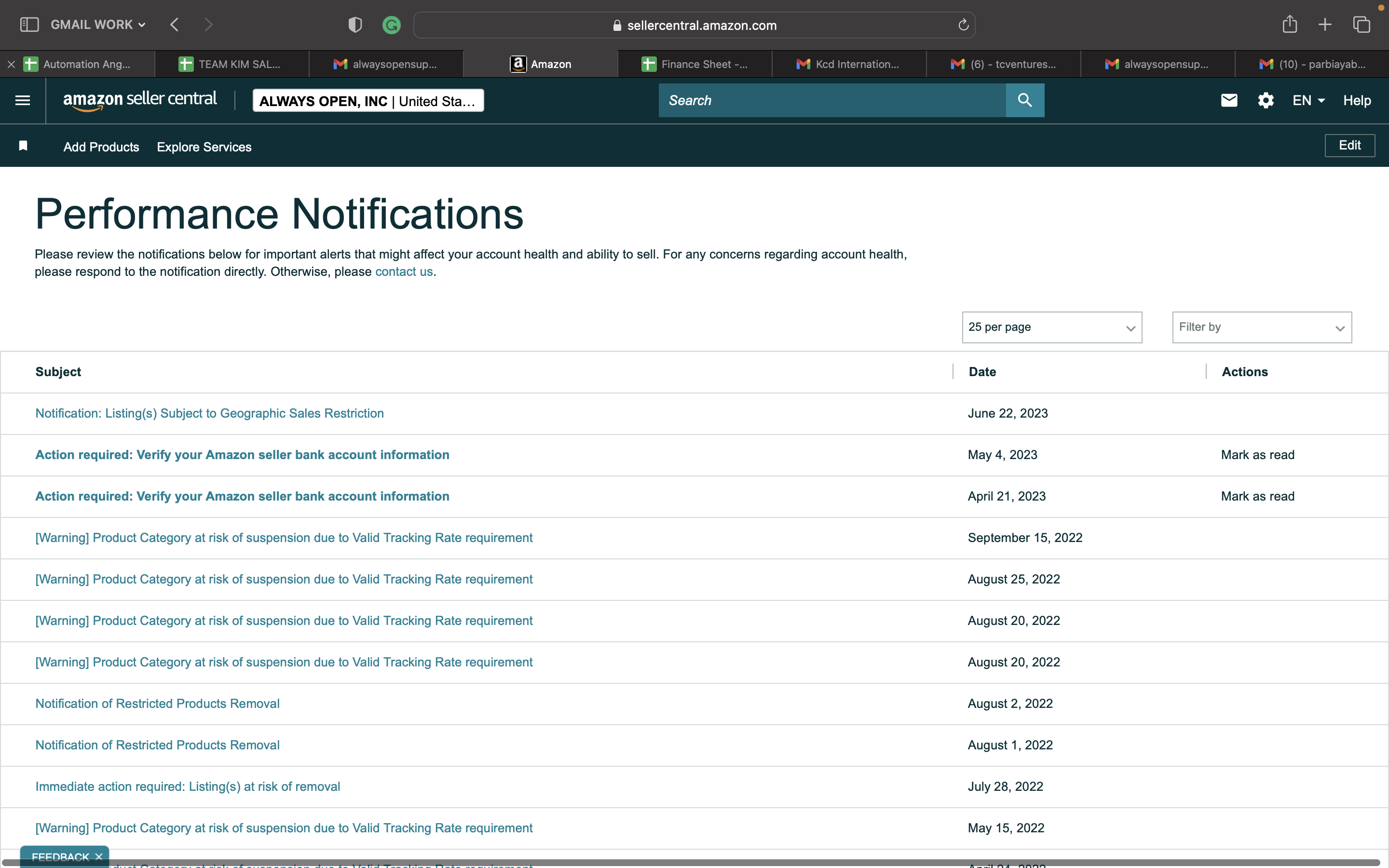Click the horizontal scrollbar at the page bottom

click(692, 862)
